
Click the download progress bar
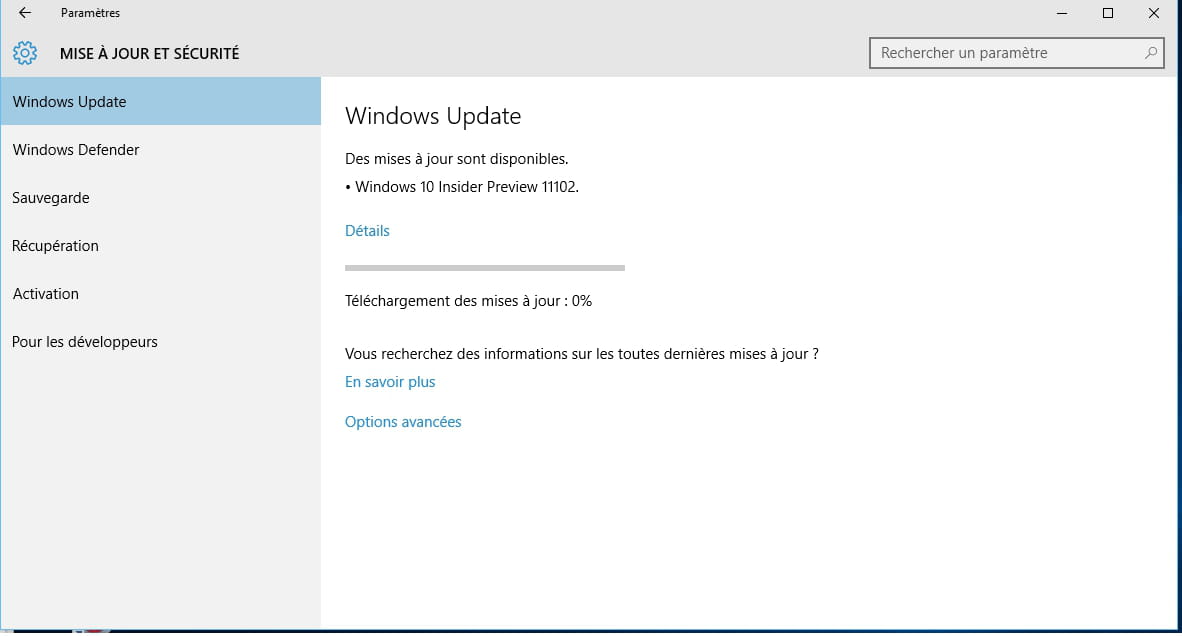[x=485, y=268]
